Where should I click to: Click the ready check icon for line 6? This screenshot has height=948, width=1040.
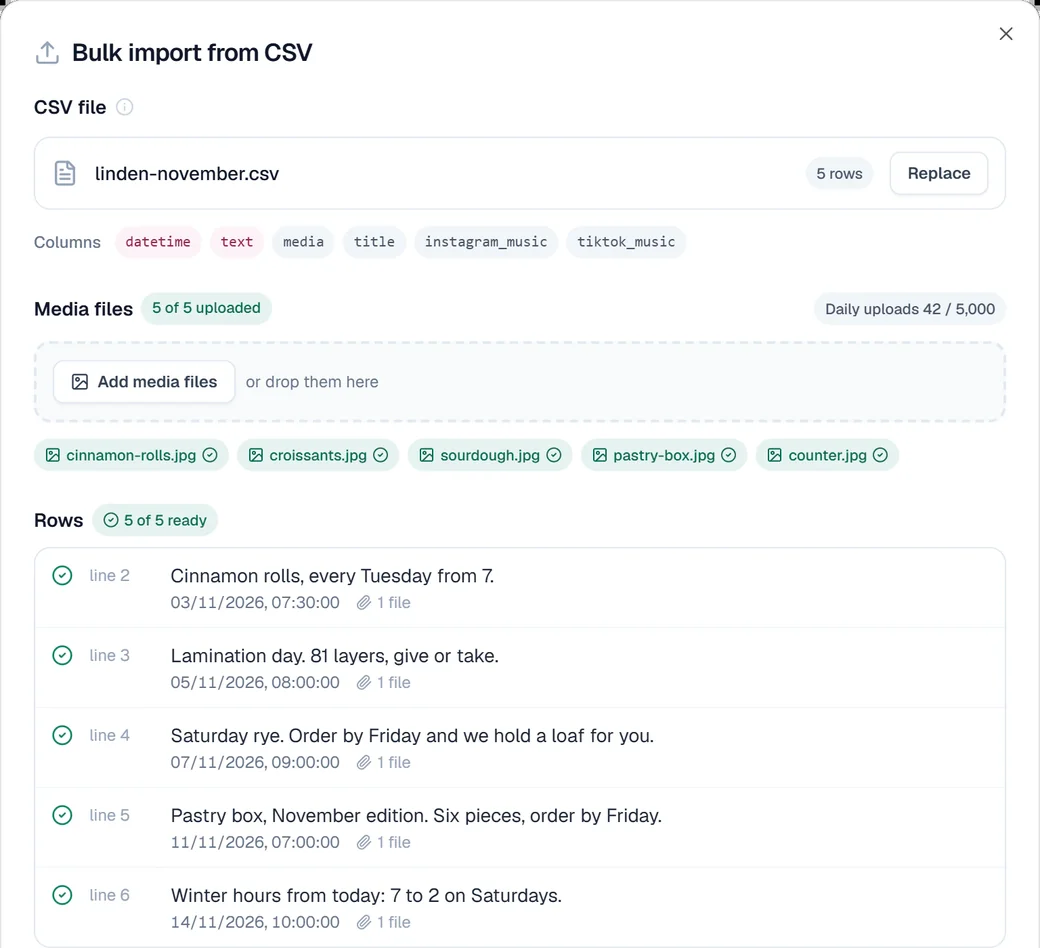62,895
